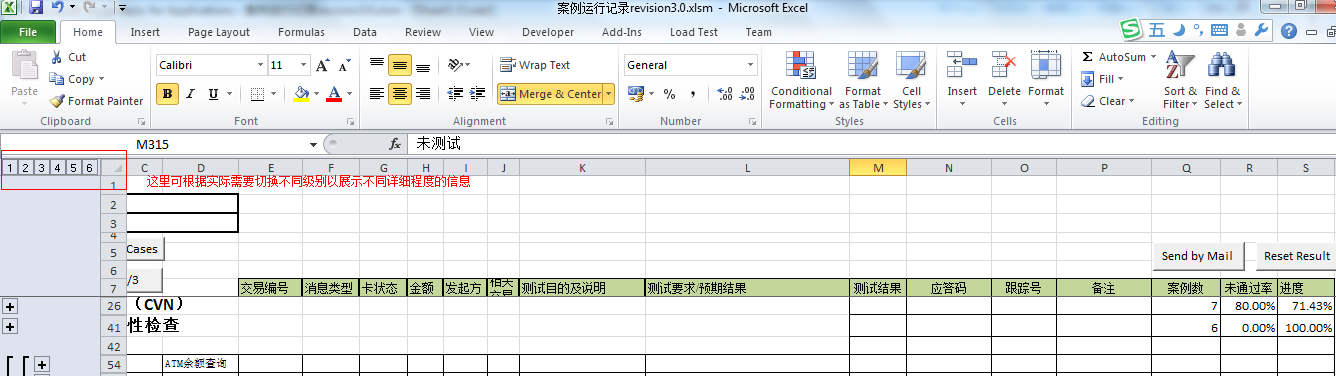Select Top Align icon
Viewport: 1336px width, 376px height.
click(377, 65)
